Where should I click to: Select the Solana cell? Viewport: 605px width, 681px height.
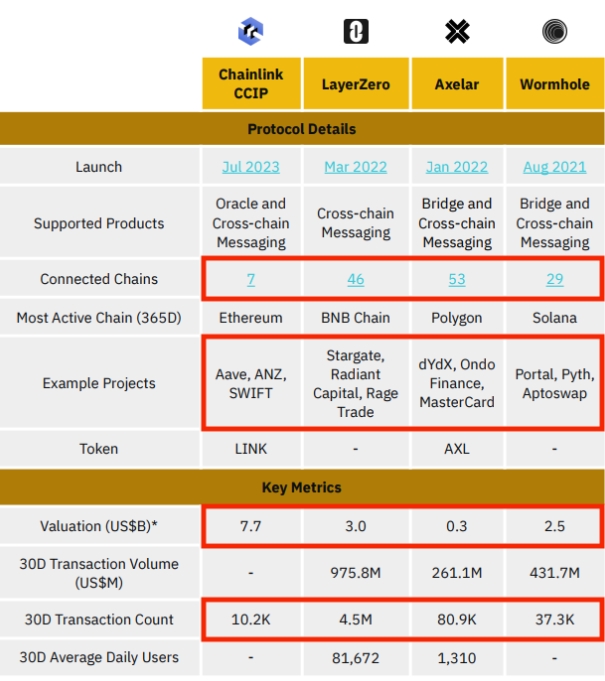[x=555, y=318]
